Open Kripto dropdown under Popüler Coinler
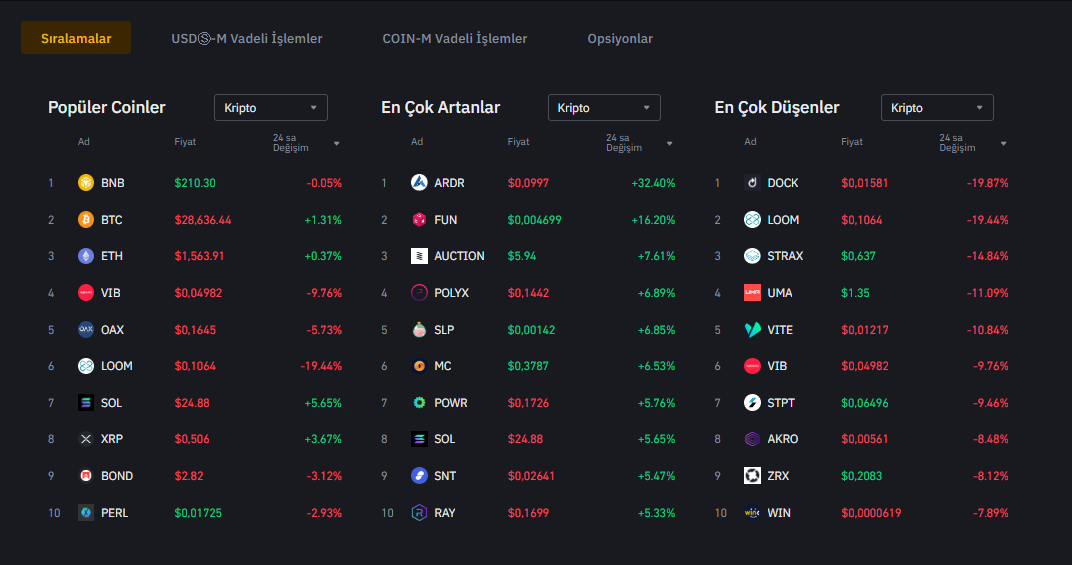Image resolution: width=1072 pixels, height=565 pixels. pyautogui.click(x=271, y=108)
